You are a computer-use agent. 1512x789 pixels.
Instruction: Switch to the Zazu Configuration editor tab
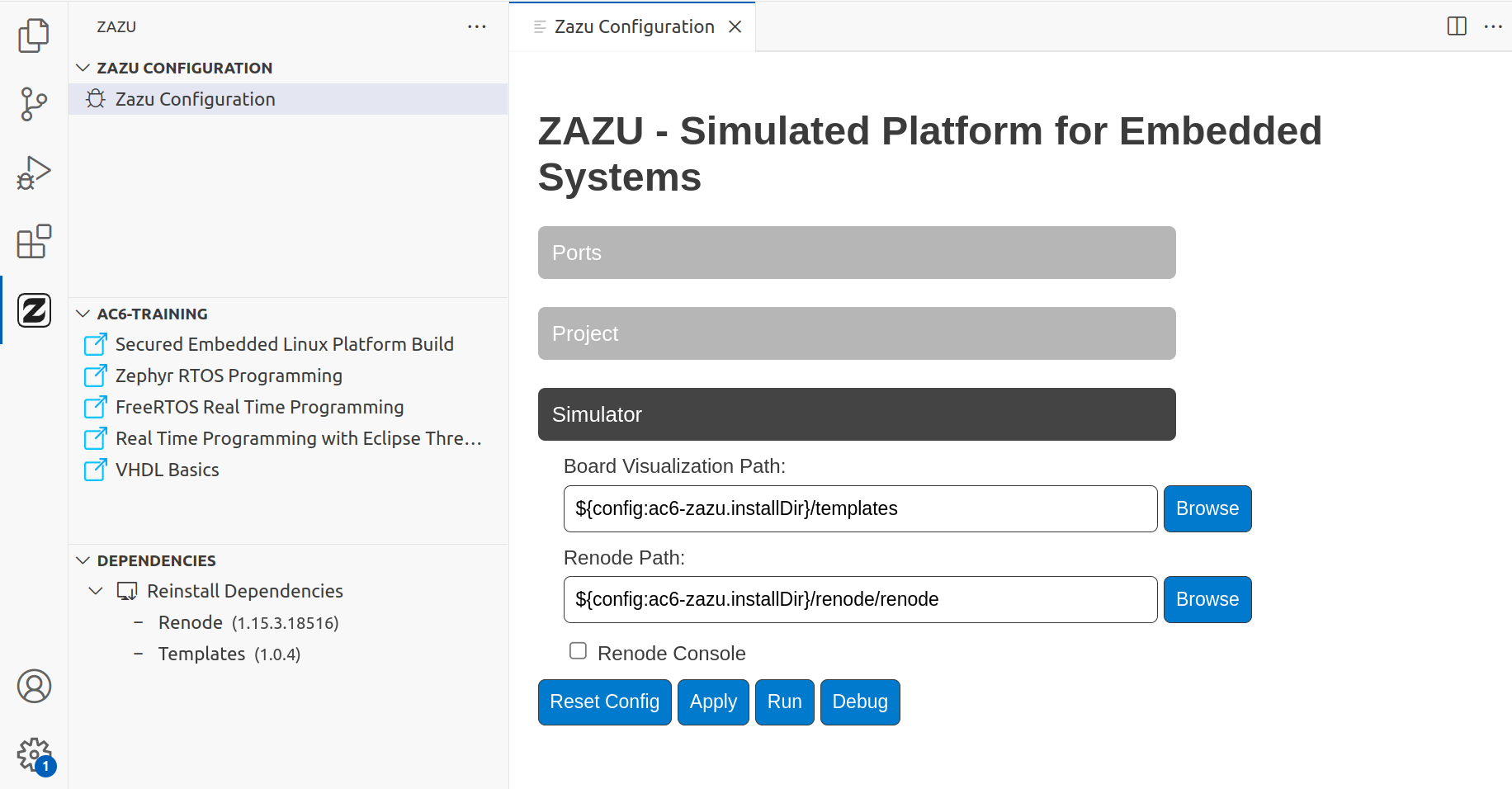pos(634,27)
